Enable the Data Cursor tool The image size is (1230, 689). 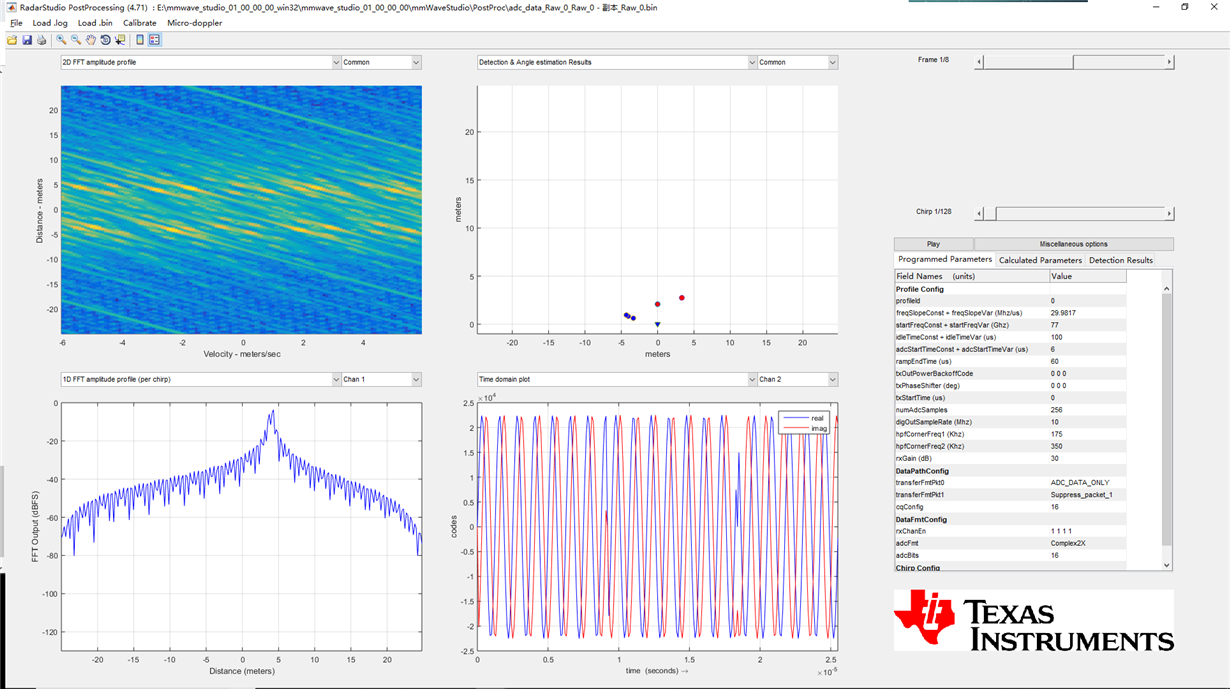(120, 40)
